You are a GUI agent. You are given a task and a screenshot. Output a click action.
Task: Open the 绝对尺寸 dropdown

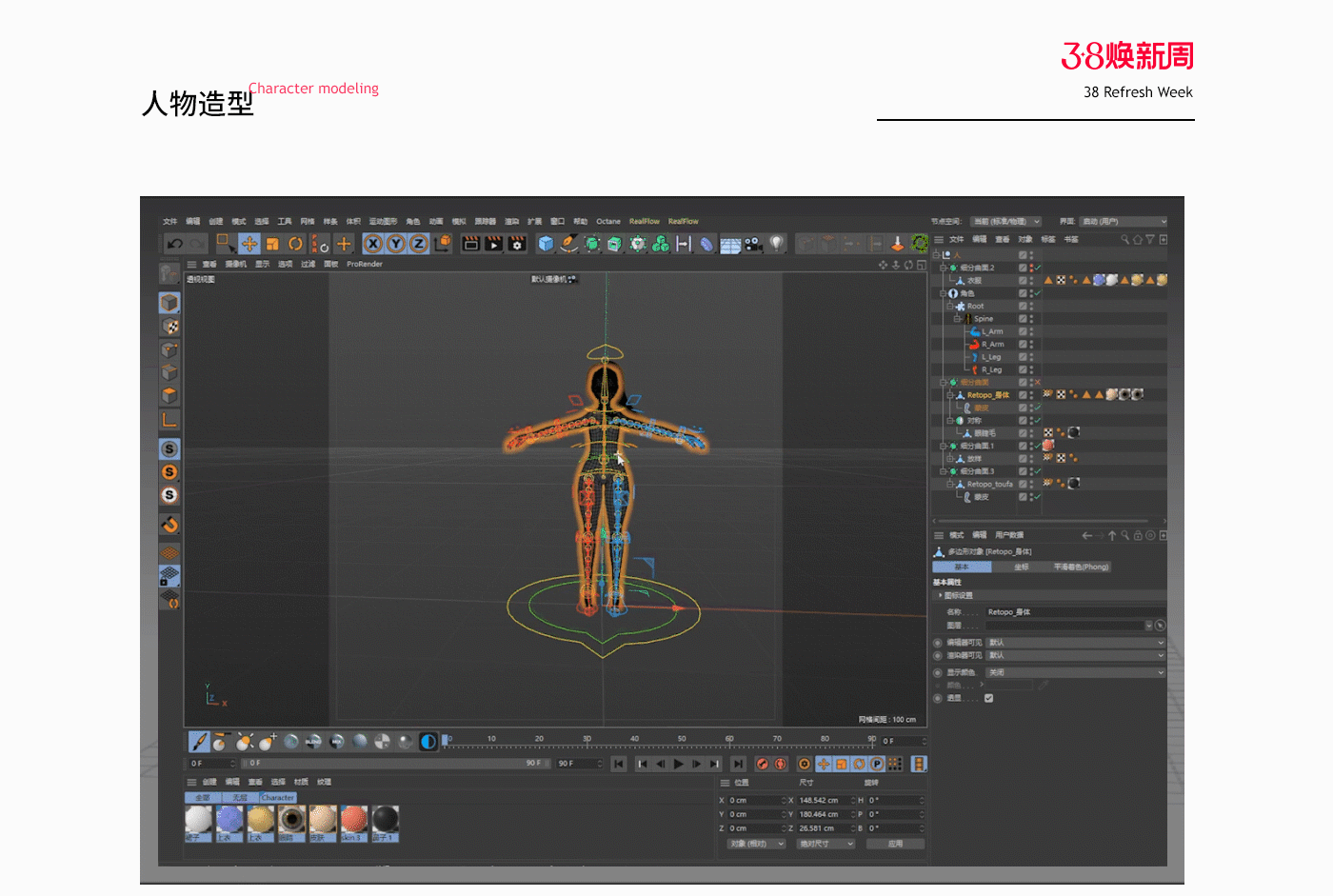[x=826, y=844]
